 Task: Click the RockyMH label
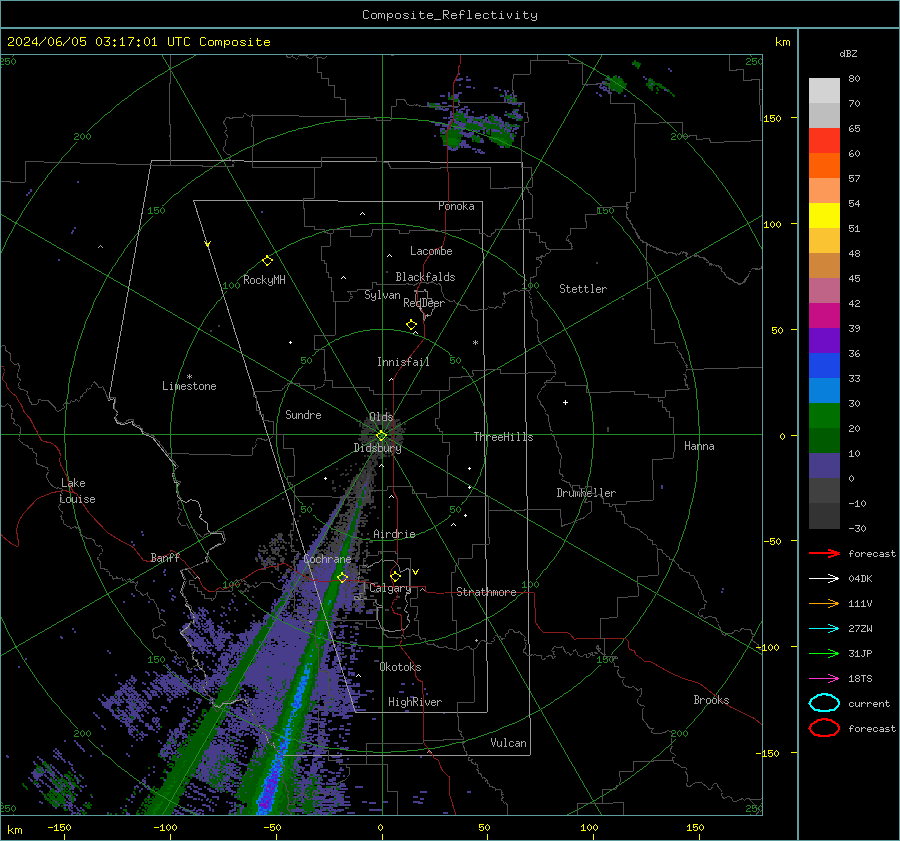pos(264,280)
